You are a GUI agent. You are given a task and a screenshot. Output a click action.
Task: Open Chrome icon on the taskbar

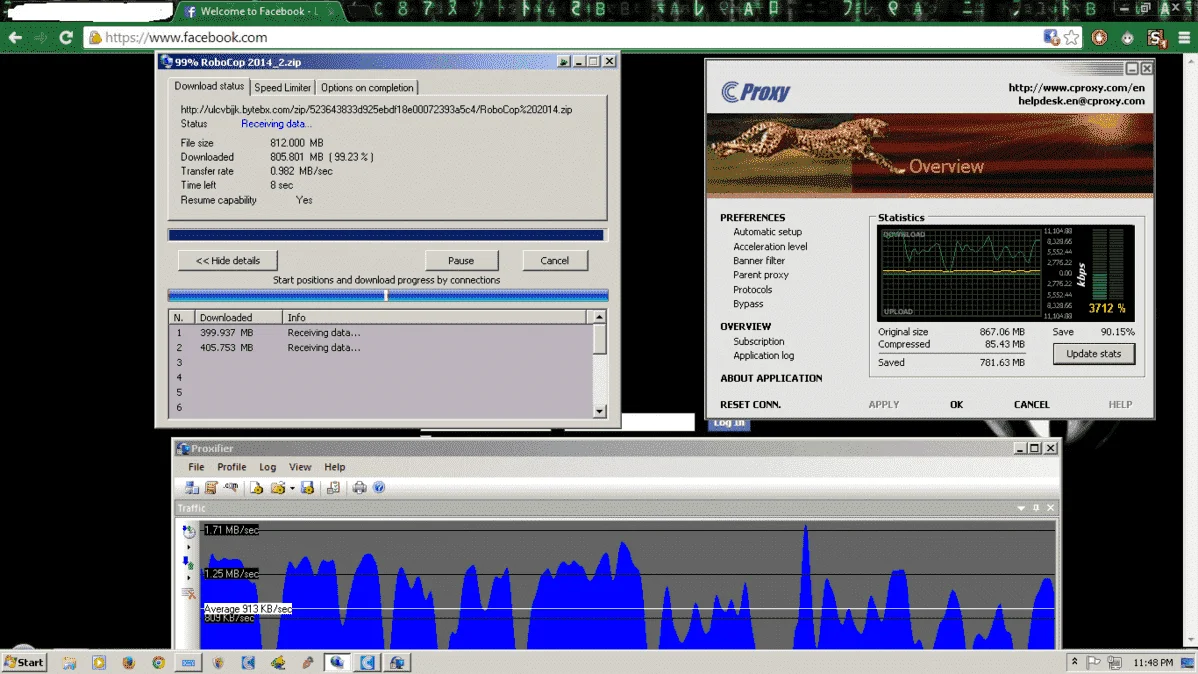tap(158, 663)
